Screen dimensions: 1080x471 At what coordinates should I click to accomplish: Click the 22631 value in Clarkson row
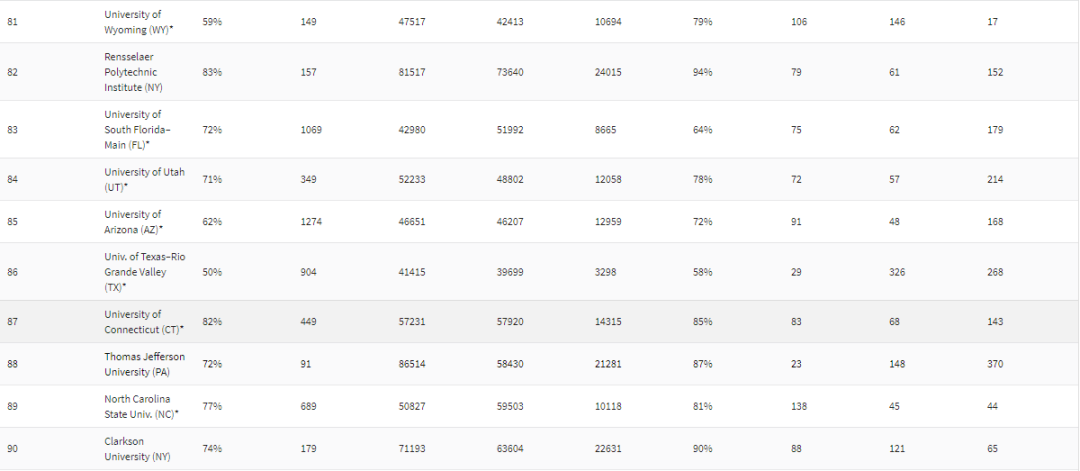tap(609, 448)
